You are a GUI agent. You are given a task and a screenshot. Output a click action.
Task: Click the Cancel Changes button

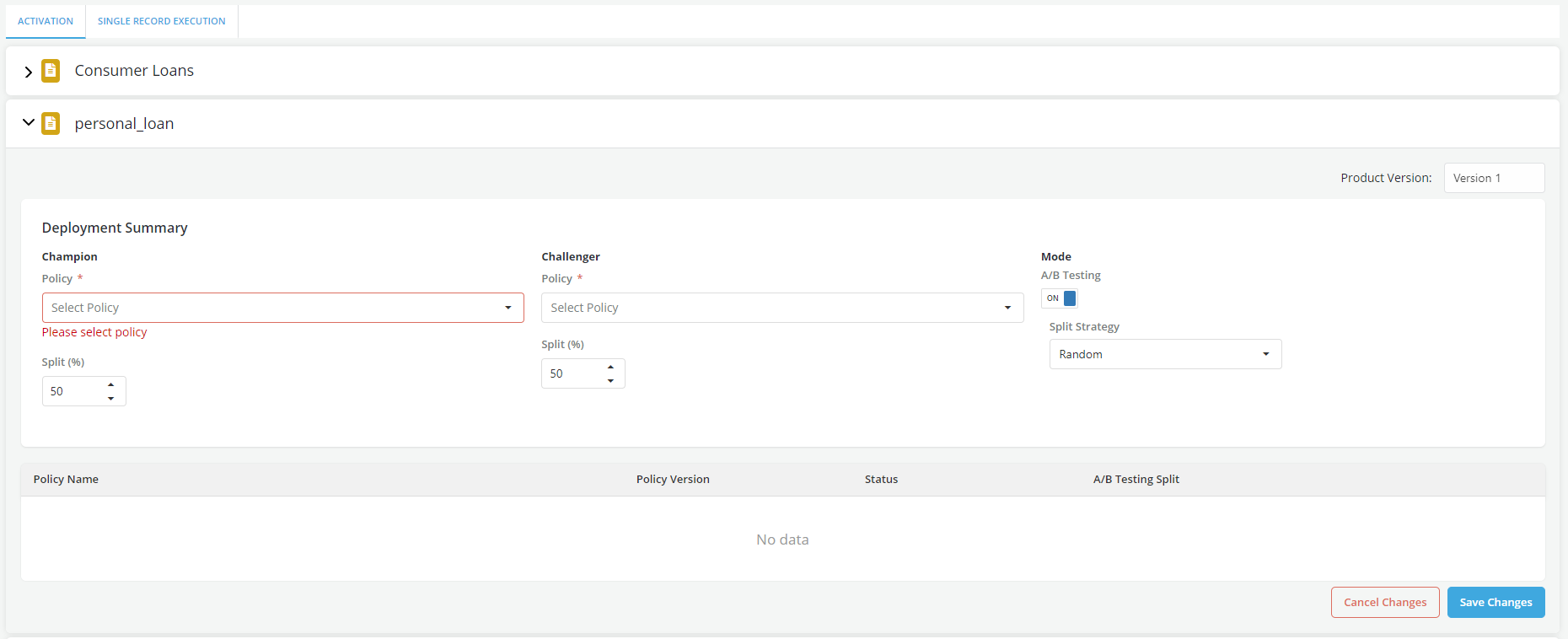pos(1384,602)
